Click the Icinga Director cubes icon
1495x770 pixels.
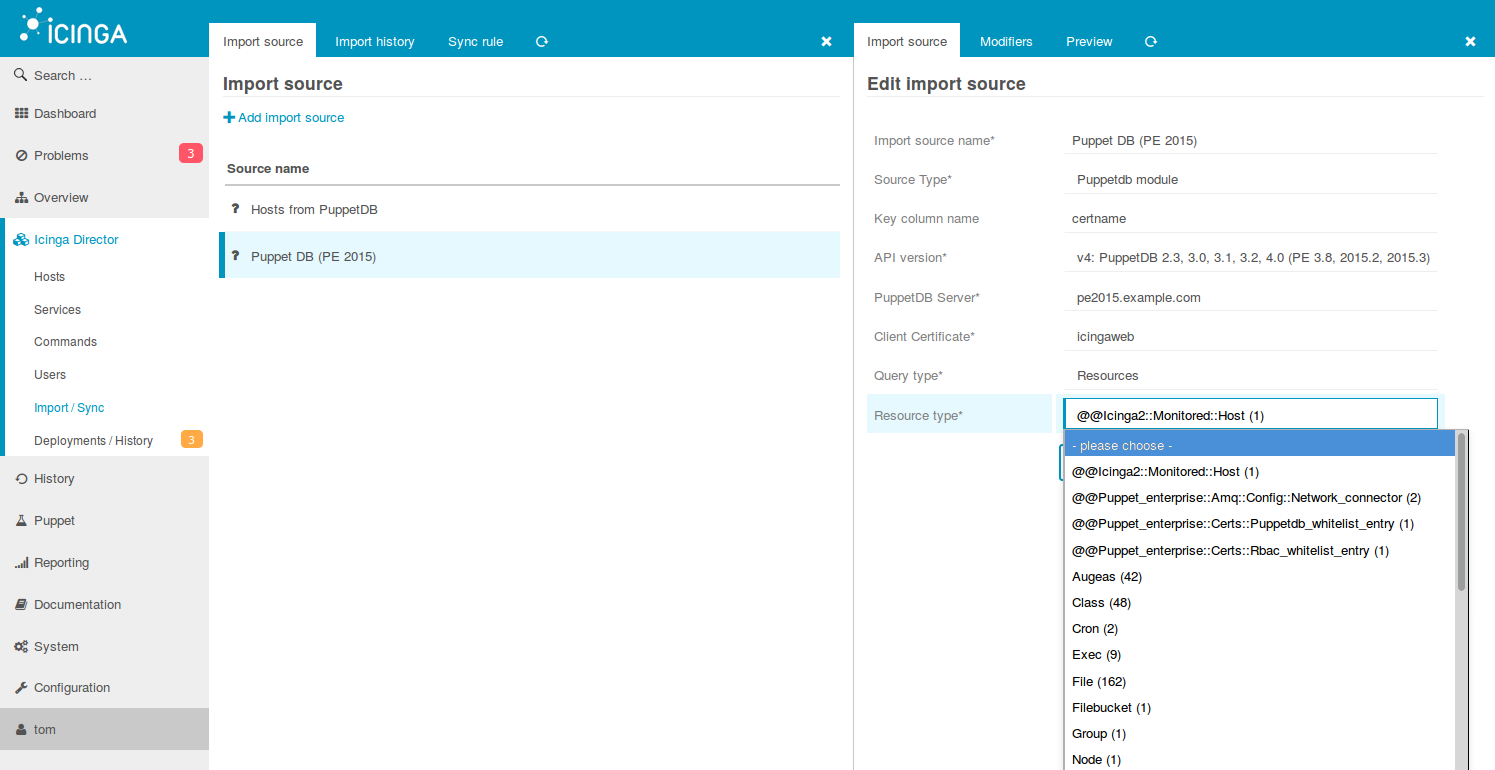(x=21, y=240)
